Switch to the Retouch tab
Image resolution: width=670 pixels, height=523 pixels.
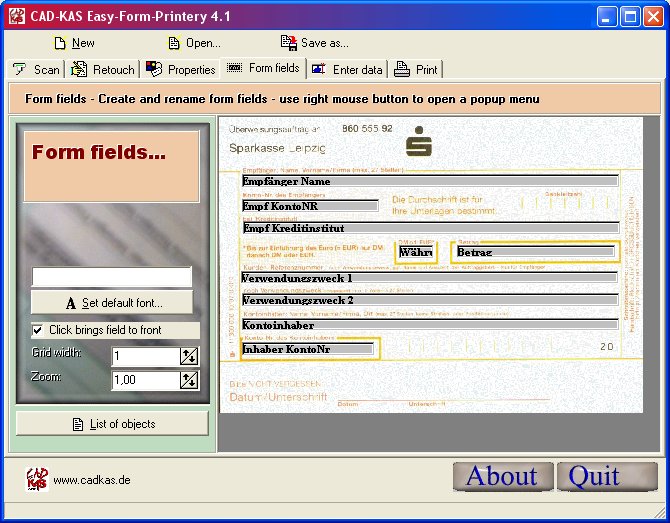pos(102,70)
